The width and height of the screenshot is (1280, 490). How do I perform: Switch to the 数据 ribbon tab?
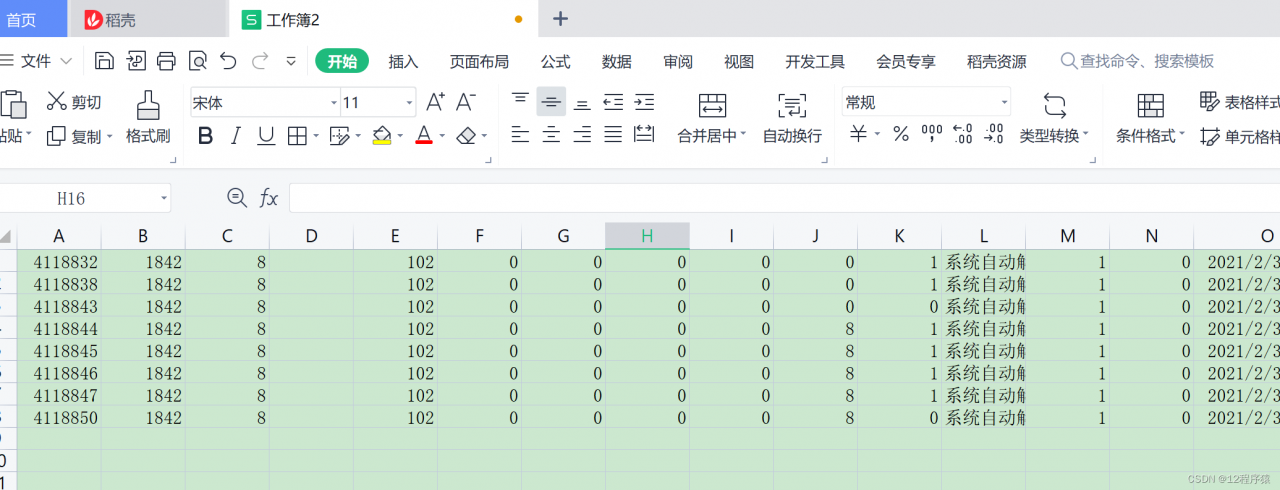616,61
